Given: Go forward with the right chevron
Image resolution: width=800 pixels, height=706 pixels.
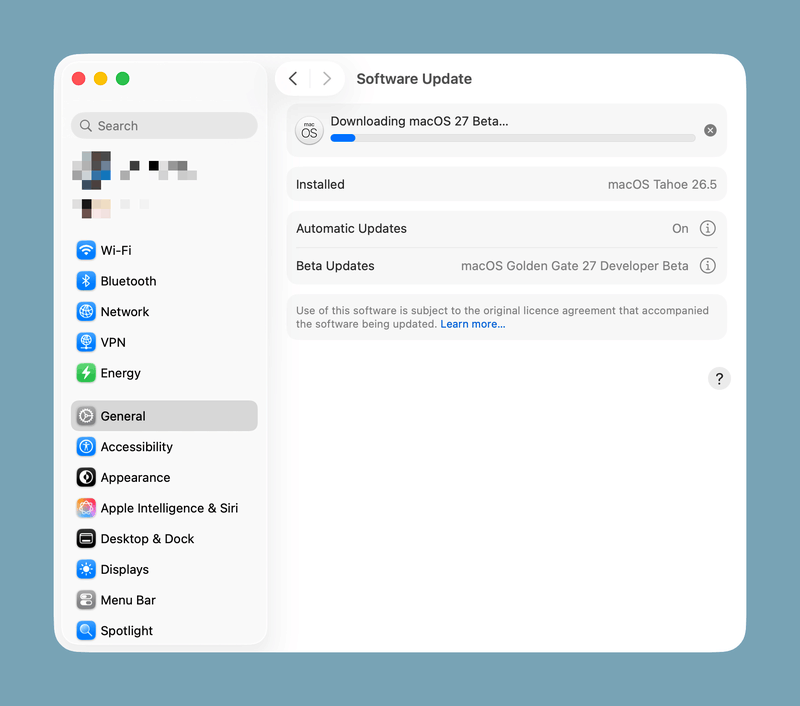Looking at the screenshot, I should click(327, 79).
